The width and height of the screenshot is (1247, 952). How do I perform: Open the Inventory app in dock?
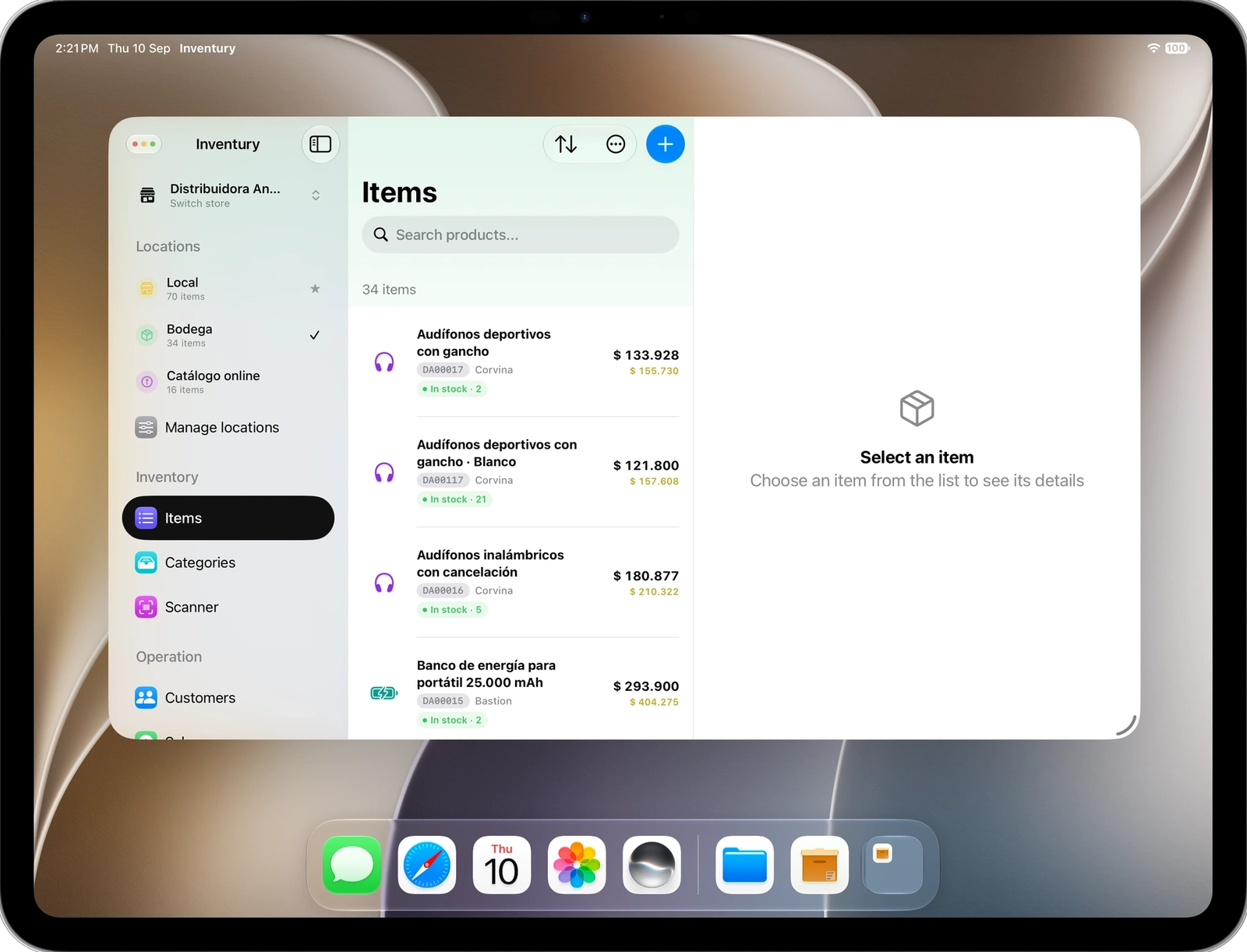[819, 865]
